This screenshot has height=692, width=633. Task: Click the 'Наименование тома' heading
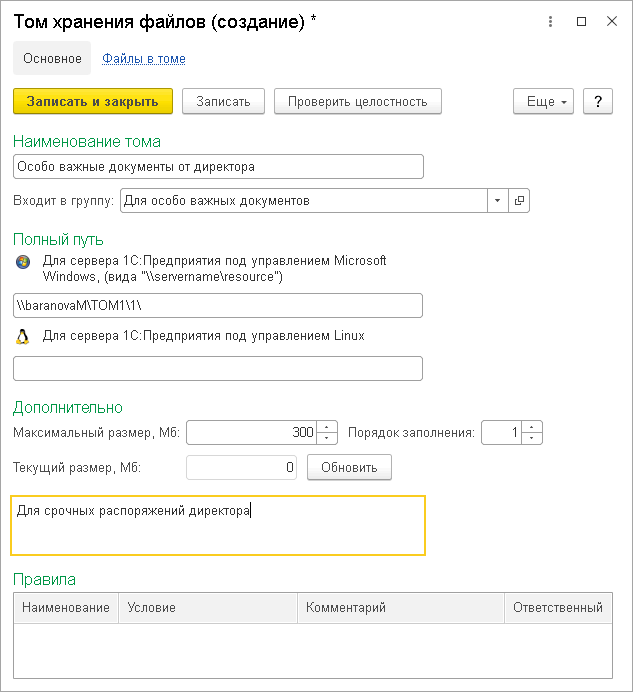87,142
